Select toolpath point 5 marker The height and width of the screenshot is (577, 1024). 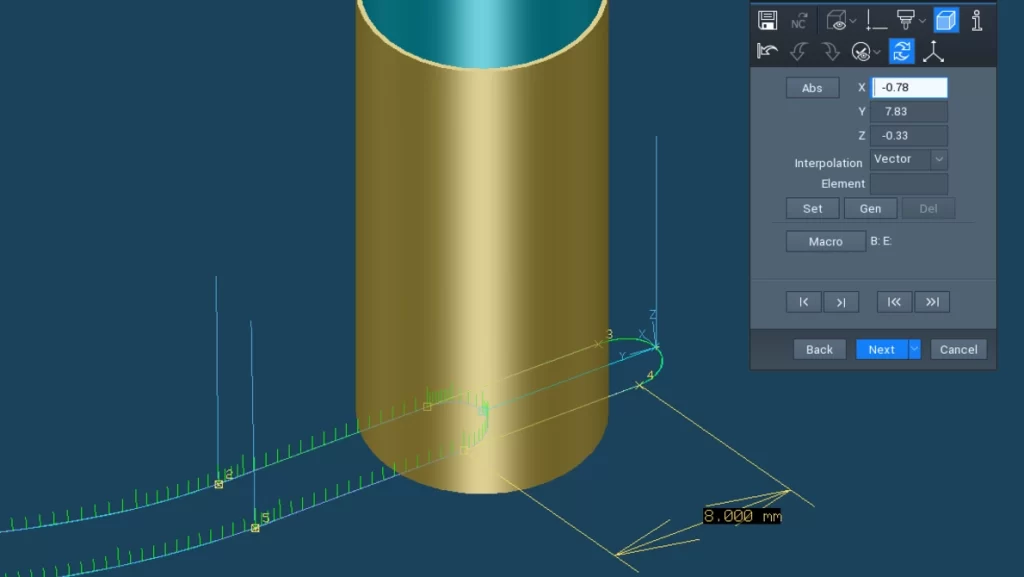[x=255, y=527]
